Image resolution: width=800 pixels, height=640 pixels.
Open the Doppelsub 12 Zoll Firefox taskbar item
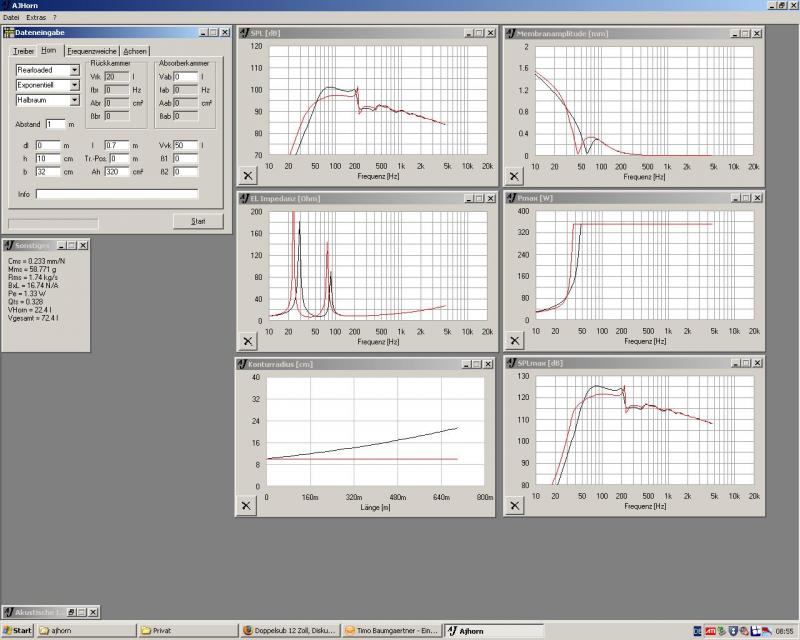click(288, 631)
